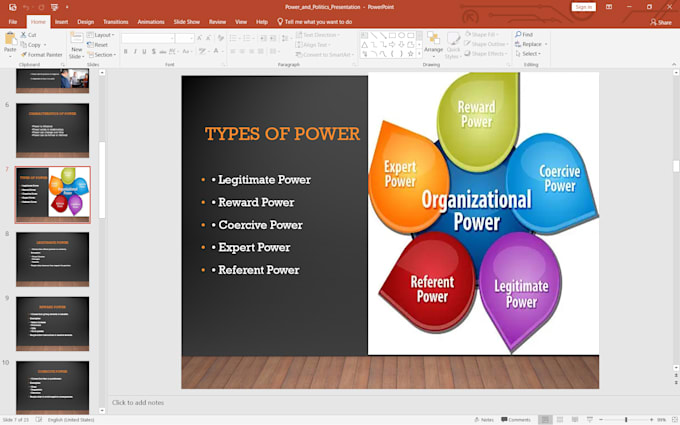Select the right arrow shape in gallery
The height and width of the screenshot is (425, 680).
click(x=392, y=44)
